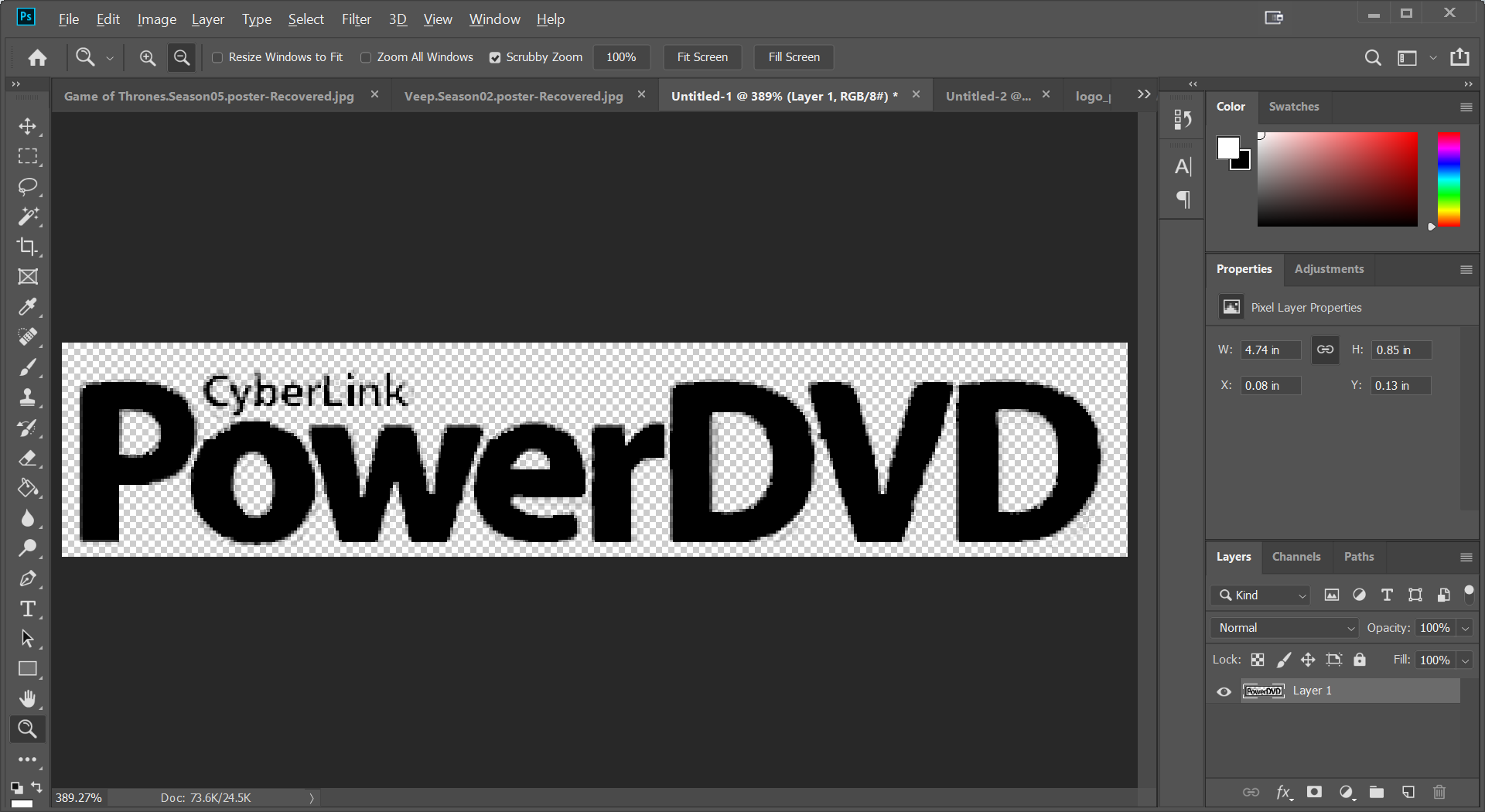Open the Opacity slider dropdown arrow
This screenshot has height=812, width=1485.
tap(1465, 628)
